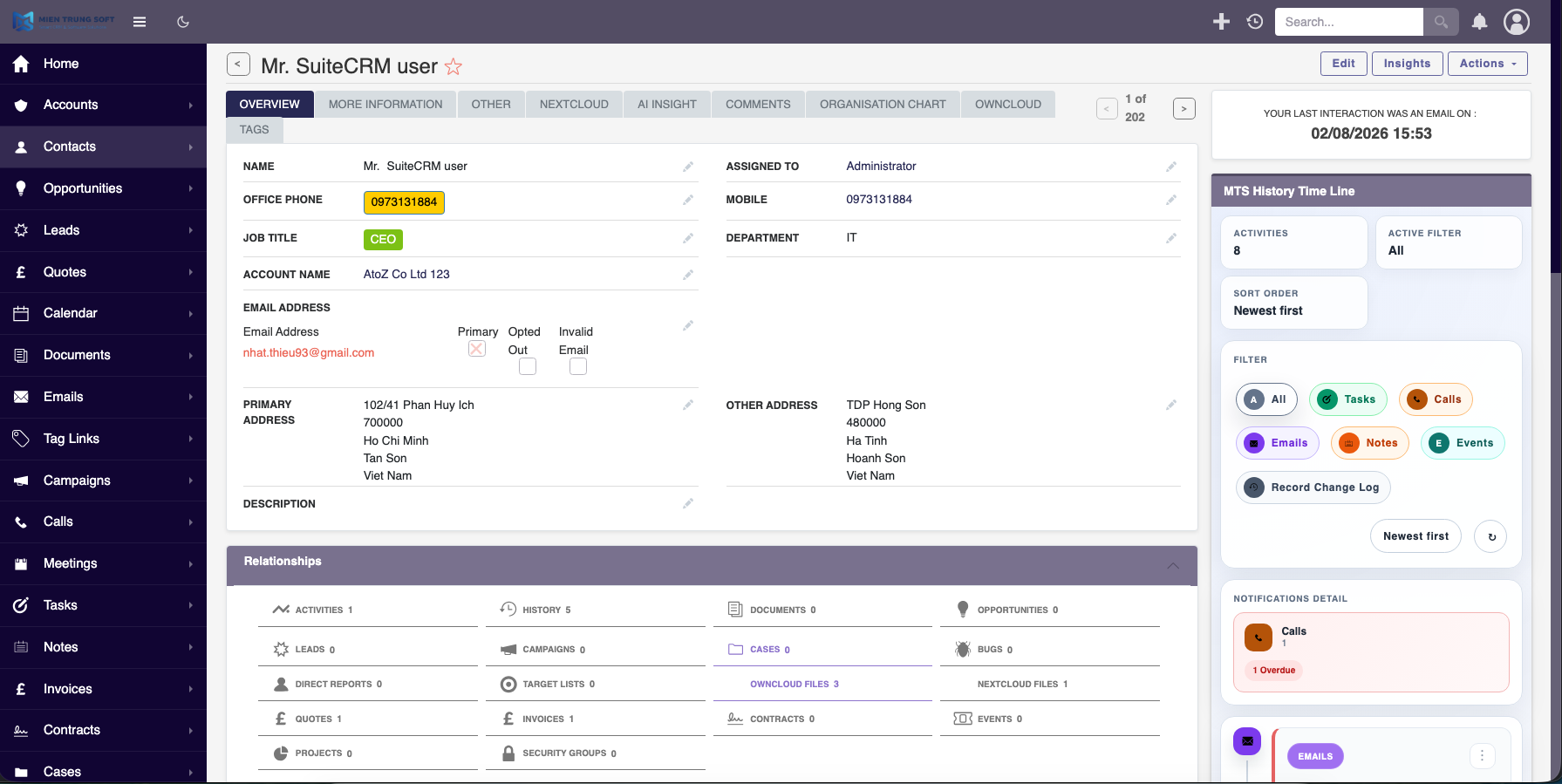Expand Calendar sidebar submenu arrow
The width and height of the screenshot is (1562, 784).
click(190, 313)
